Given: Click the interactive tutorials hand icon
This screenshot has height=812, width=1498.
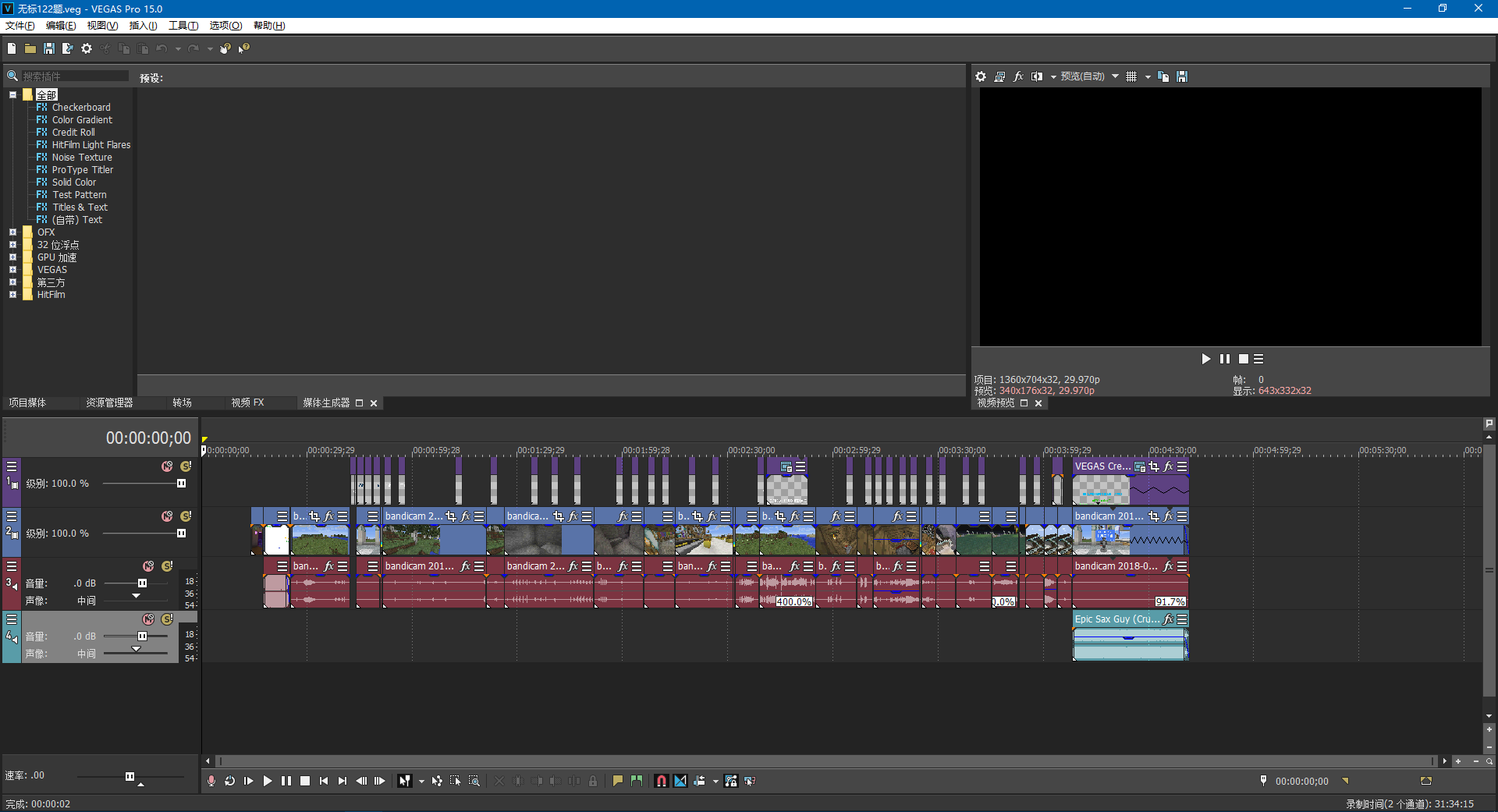Looking at the screenshot, I should pos(225,48).
